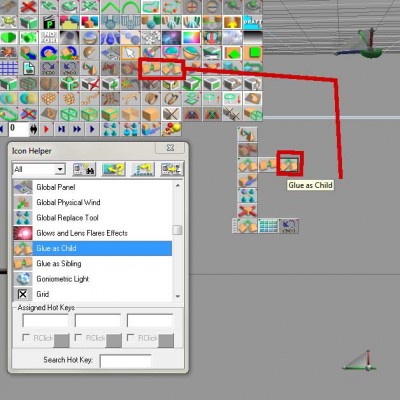Select Glue as Sibling list entry
Screen dimensions: 400x400
pos(92,264)
